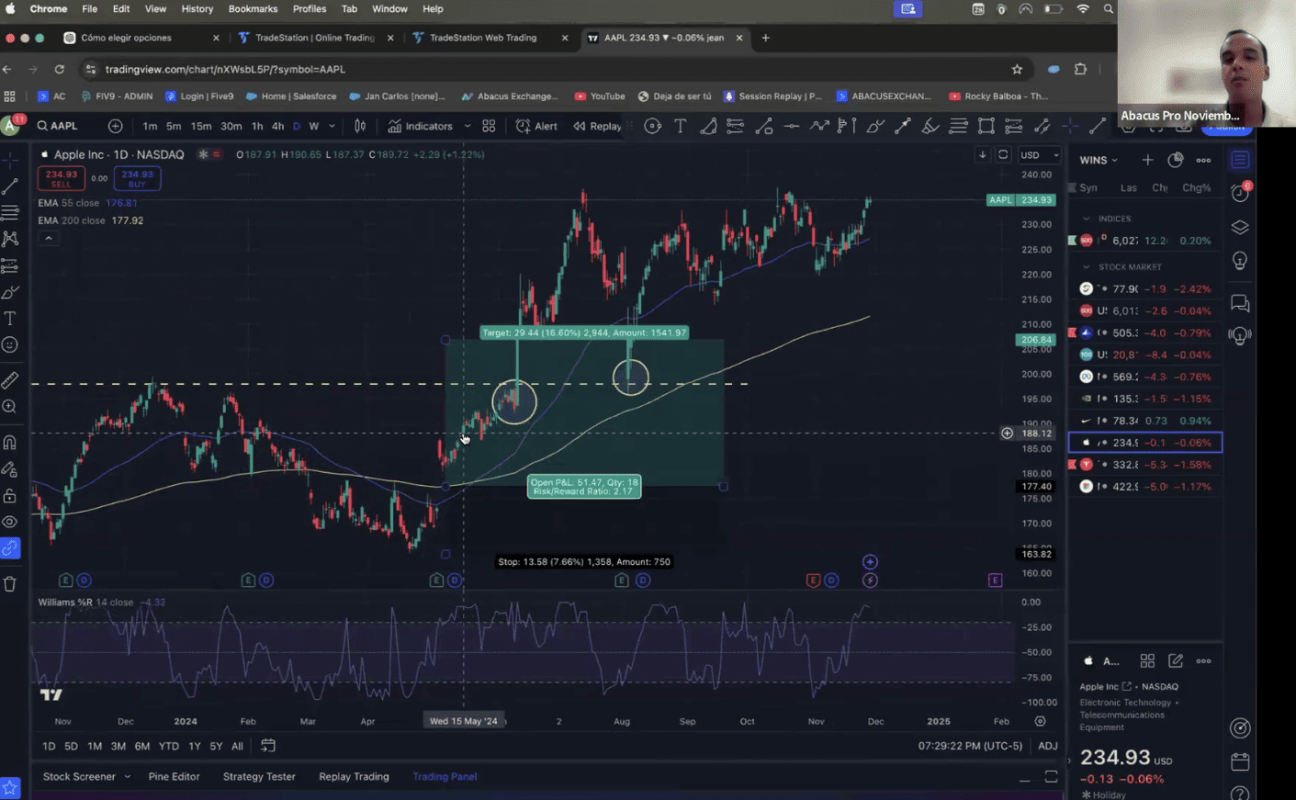Open the emoji icons tool in sidebar
Viewport: 1296px width, 800px height.
point(10,345)
